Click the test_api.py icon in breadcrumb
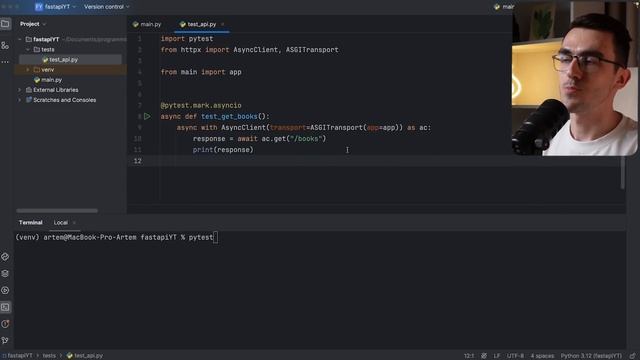 (70, 356)
